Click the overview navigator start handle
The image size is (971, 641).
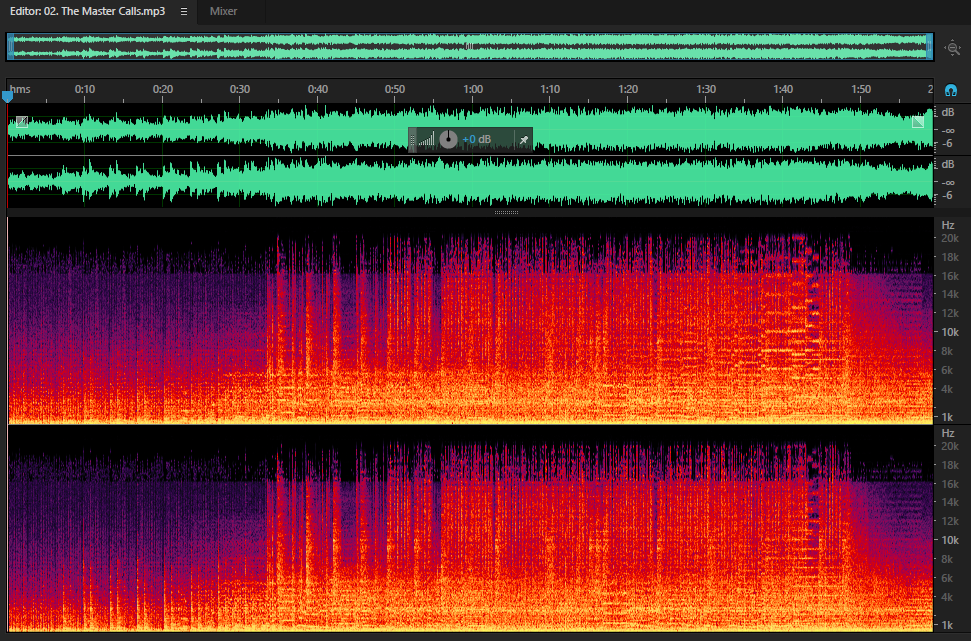(x=11, y=47)
